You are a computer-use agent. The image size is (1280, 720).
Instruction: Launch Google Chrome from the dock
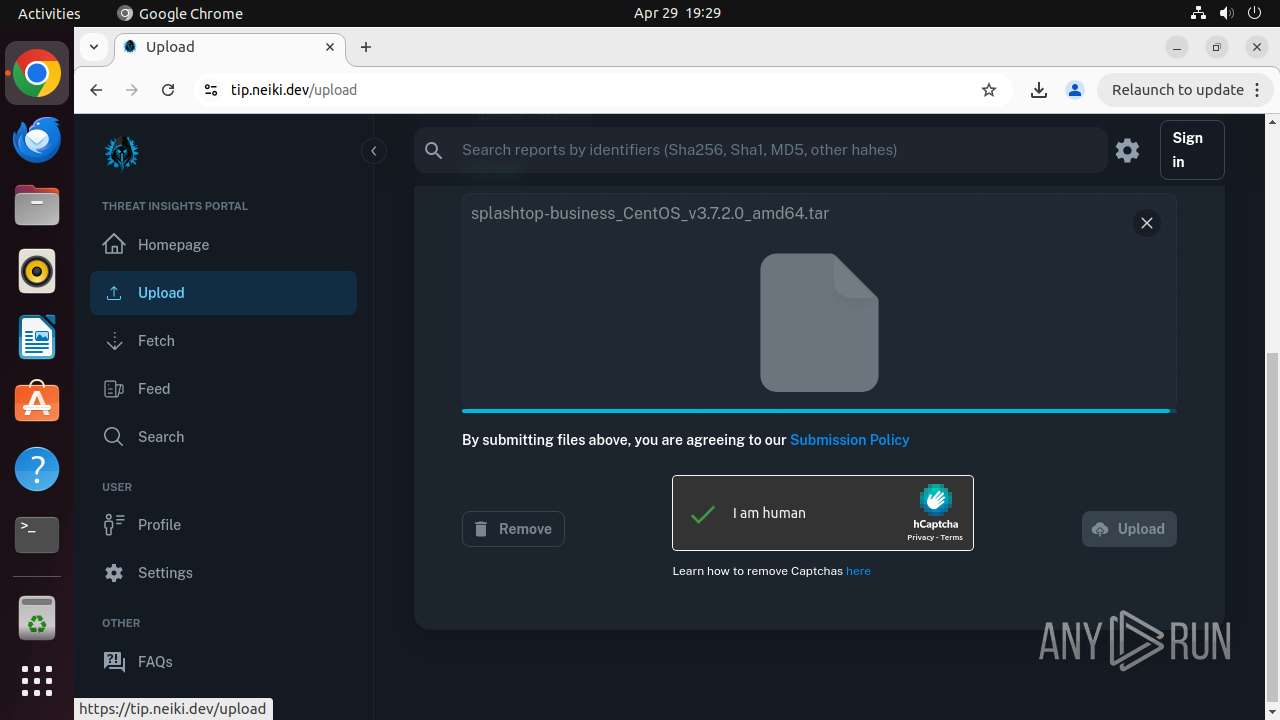[x=37, y=74]
